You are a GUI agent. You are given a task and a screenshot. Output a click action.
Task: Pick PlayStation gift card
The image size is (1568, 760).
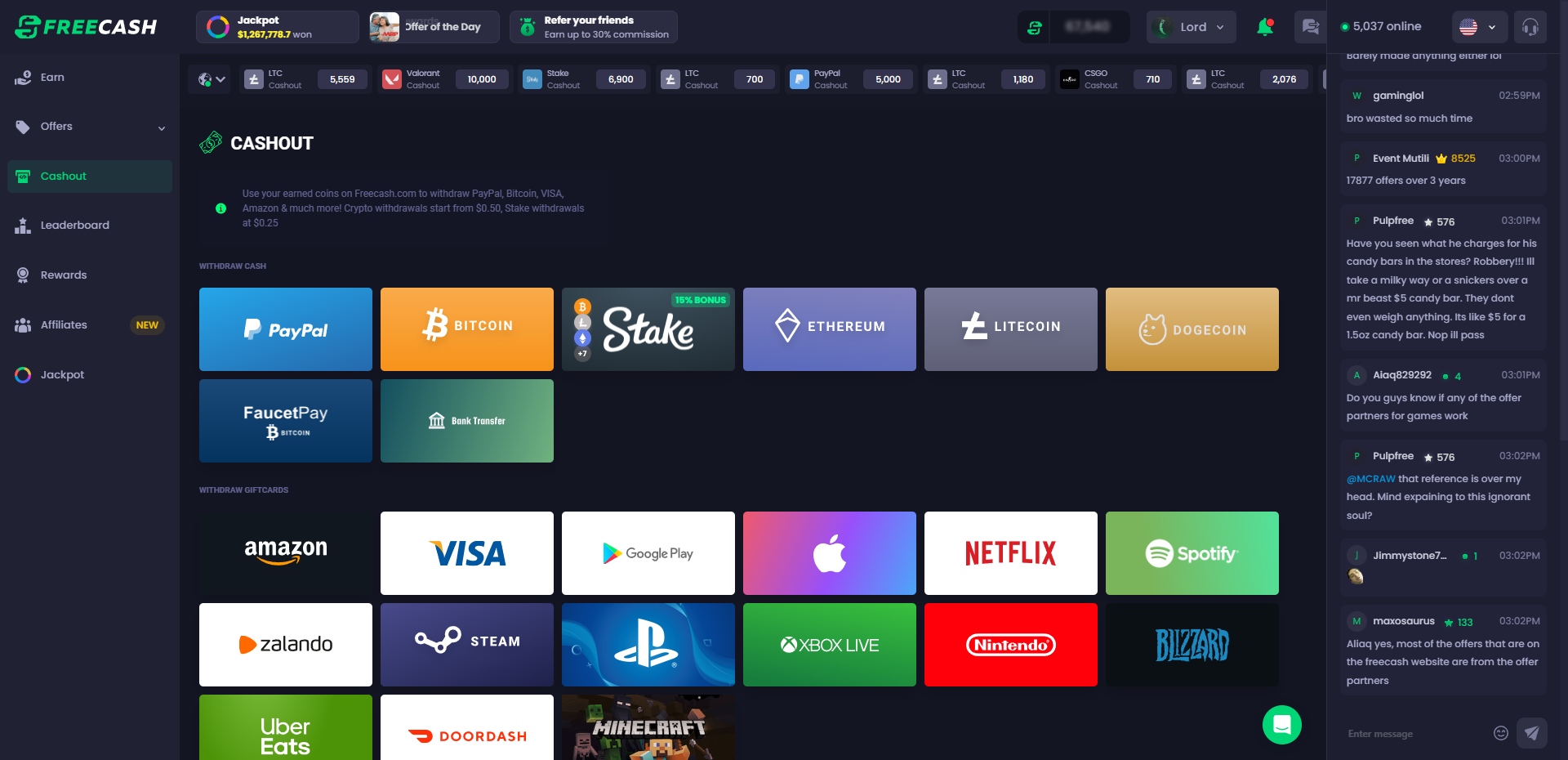tap(648, 645)
